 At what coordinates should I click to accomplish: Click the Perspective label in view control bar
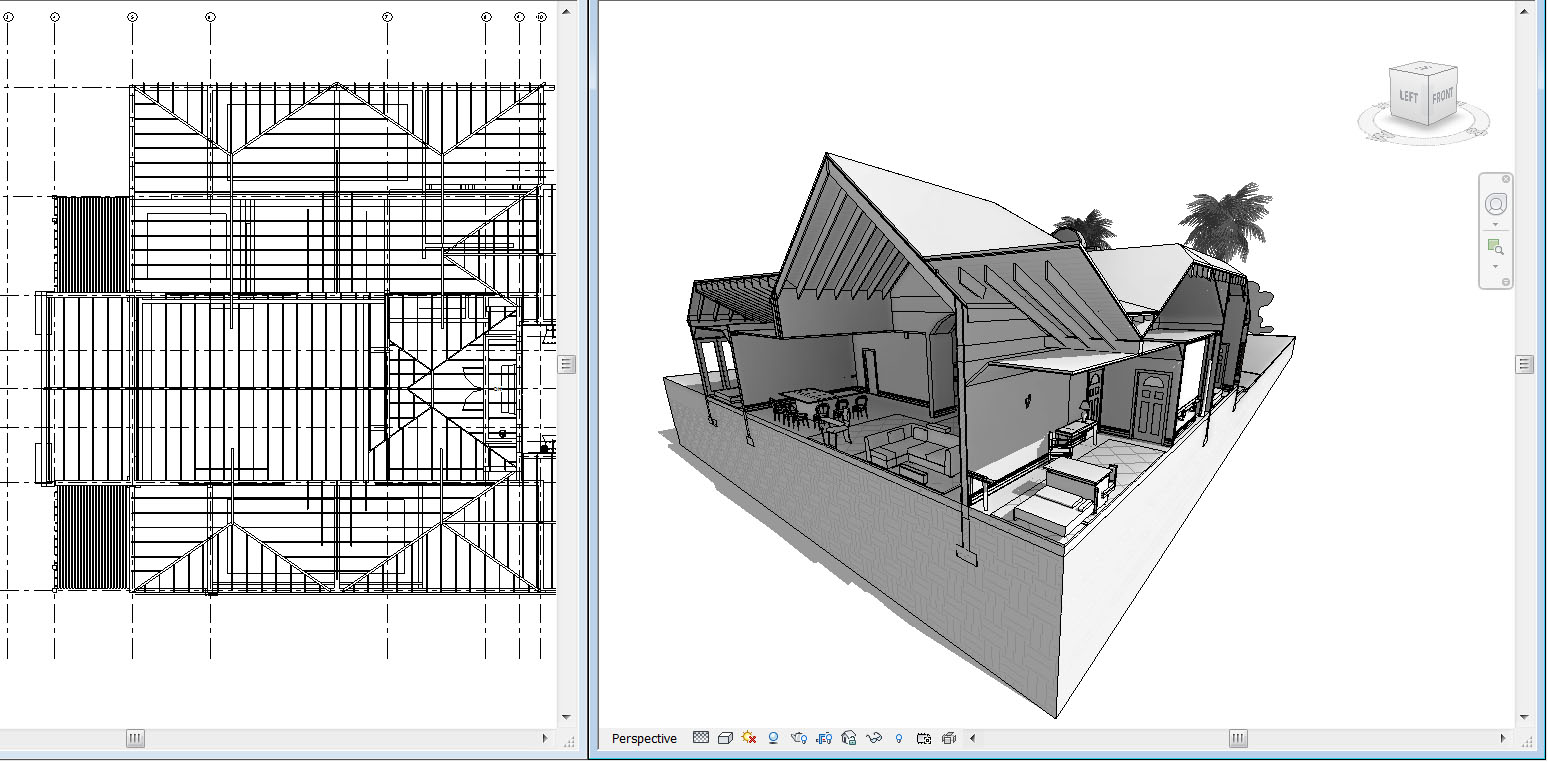click(x=644, y=739)
